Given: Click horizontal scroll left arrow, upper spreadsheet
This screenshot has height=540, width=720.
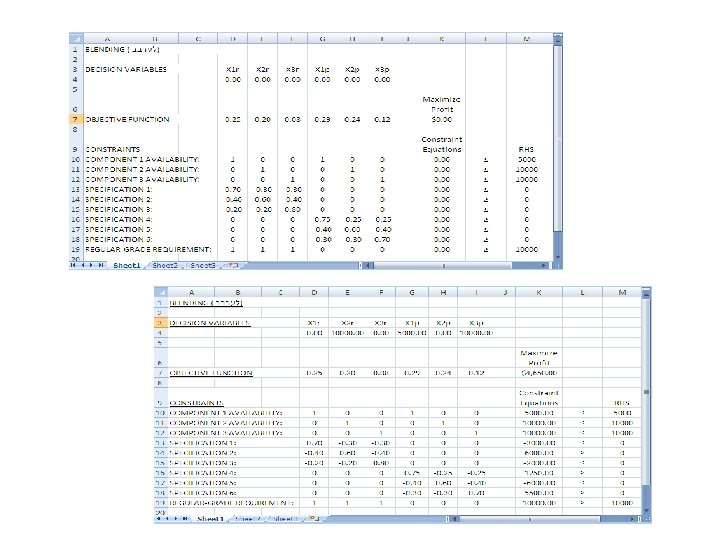Looking at the screenshot, I should 369,265.
